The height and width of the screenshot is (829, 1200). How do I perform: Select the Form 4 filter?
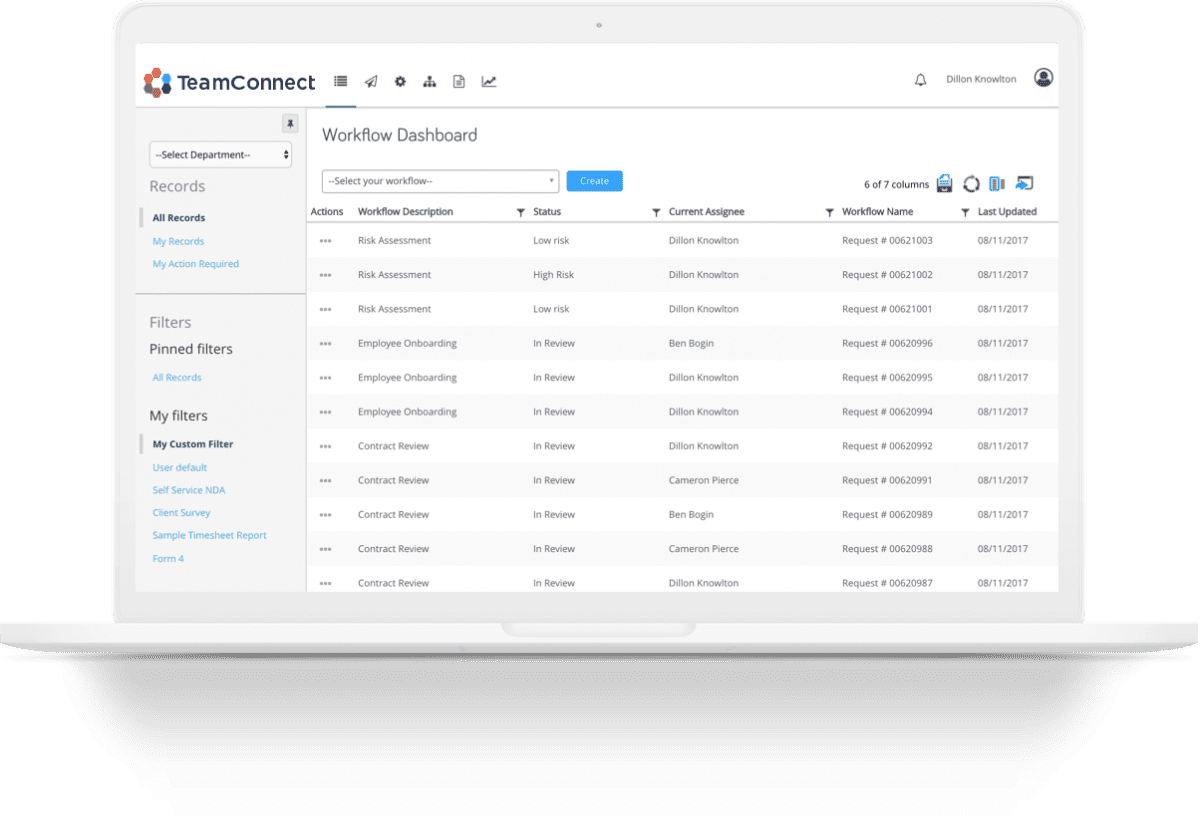(x=168, y=559)
